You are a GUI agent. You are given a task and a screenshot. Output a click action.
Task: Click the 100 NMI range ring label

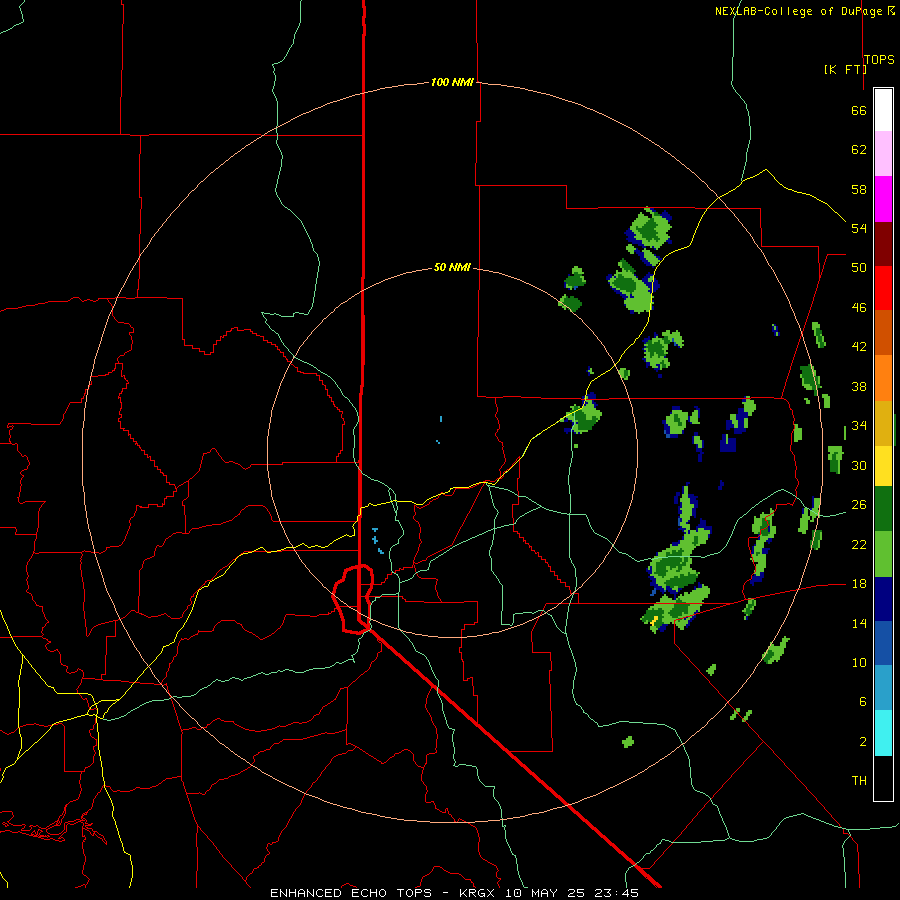pos(452,82)
